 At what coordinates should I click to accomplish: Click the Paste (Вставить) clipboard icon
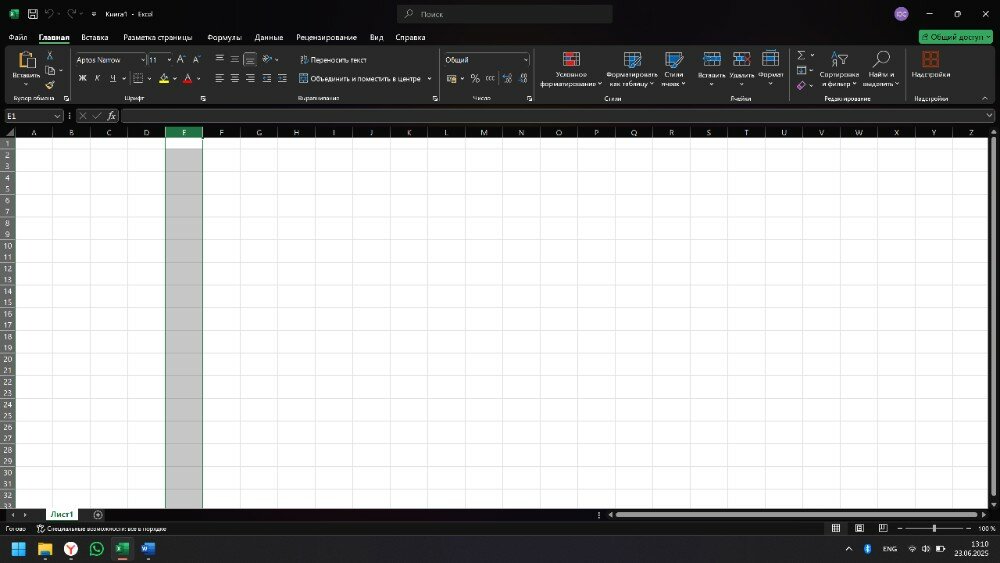coord(26,60)
